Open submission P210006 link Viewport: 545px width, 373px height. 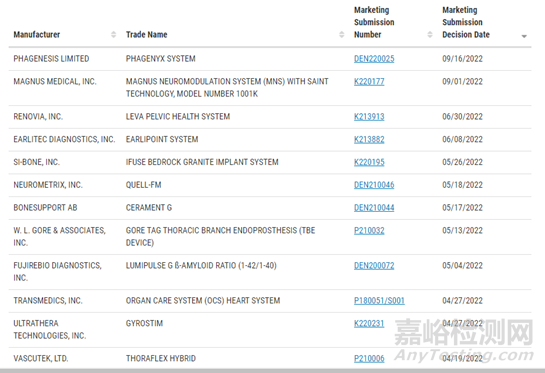[x=369, y=358]
